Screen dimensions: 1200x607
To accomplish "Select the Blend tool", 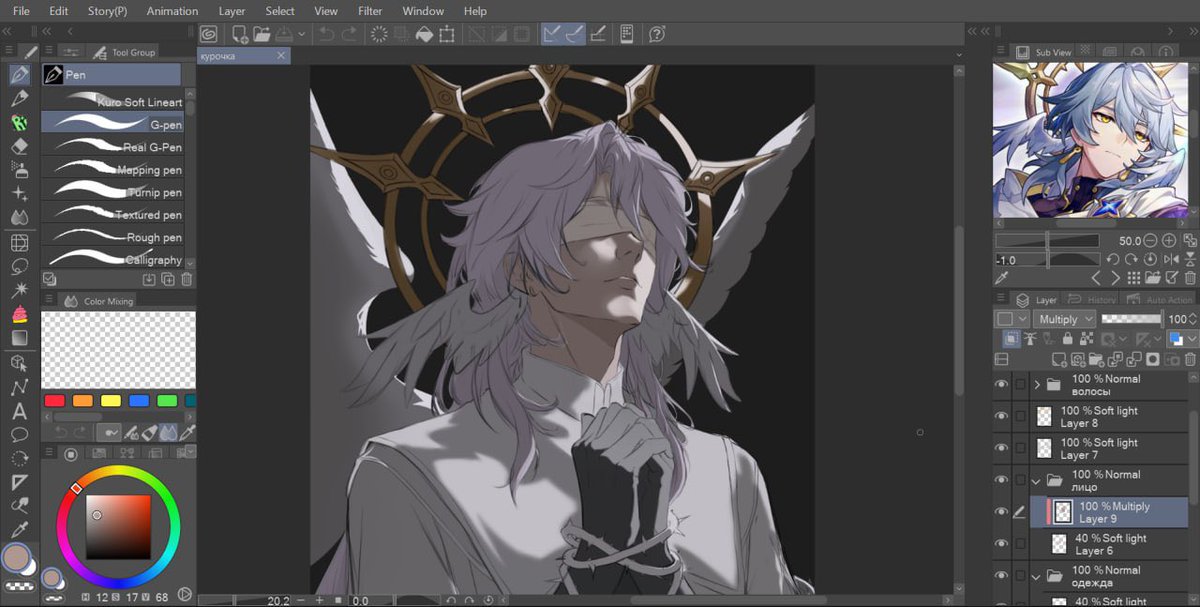I will click(19, 218).
